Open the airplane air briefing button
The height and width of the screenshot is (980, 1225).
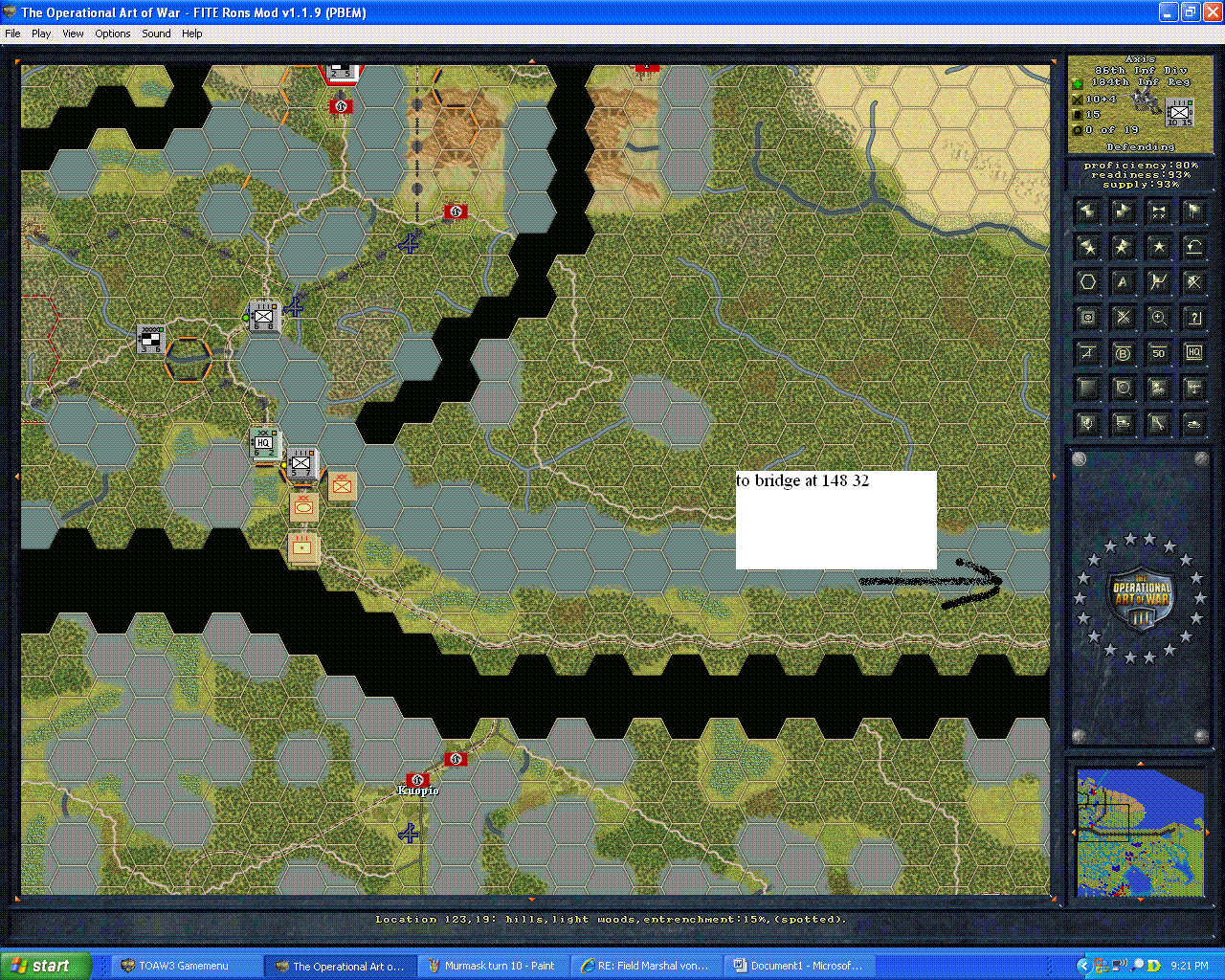[x=1193, y=389]
